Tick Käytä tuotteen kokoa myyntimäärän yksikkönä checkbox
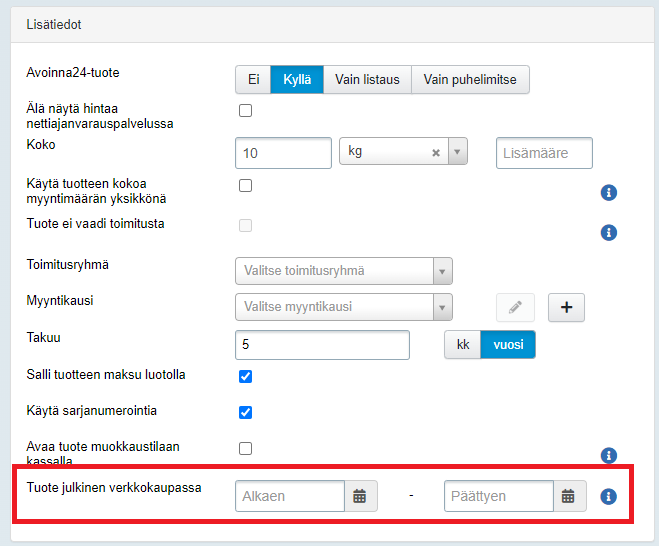The height and width of the screenshot is (546, 659). [x=245, y=185]
